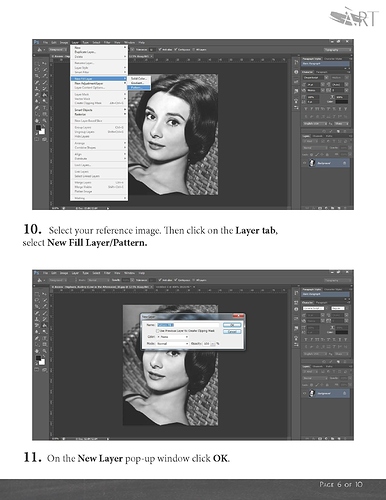Open the Opacity arrow in New Layer dialog
386x500 pixels.
(x=213, y=344)
